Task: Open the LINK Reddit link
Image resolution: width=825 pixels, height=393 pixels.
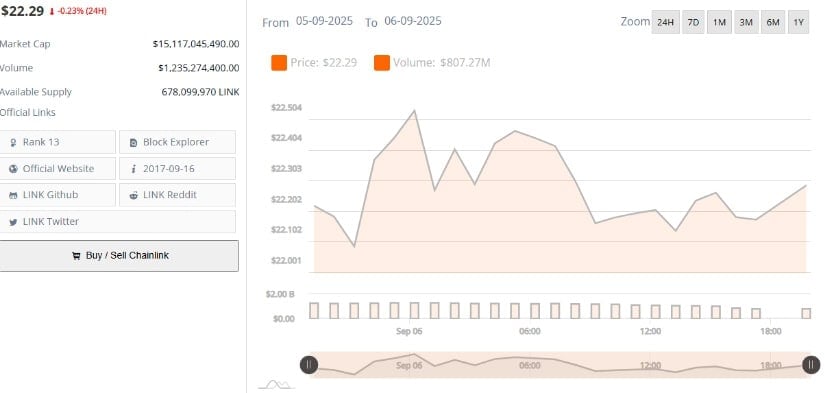Action: [177, 195]
